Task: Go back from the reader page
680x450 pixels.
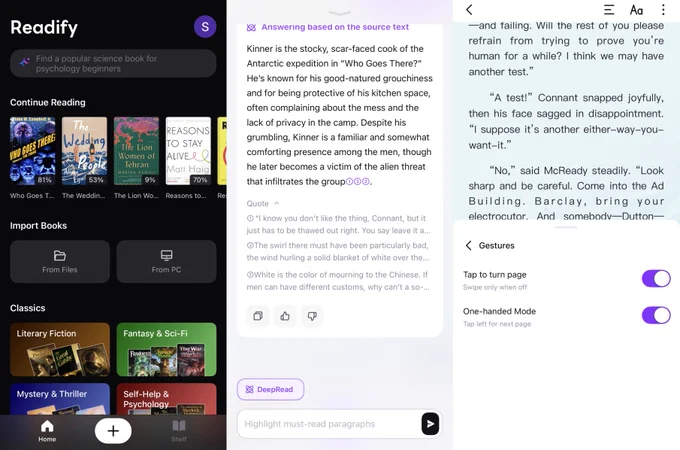Action: (469, 10)
